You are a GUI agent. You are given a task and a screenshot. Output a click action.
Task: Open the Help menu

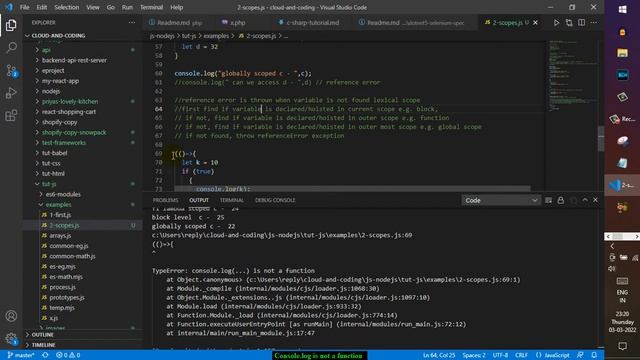pyautogui.click(x=176, y=7)
